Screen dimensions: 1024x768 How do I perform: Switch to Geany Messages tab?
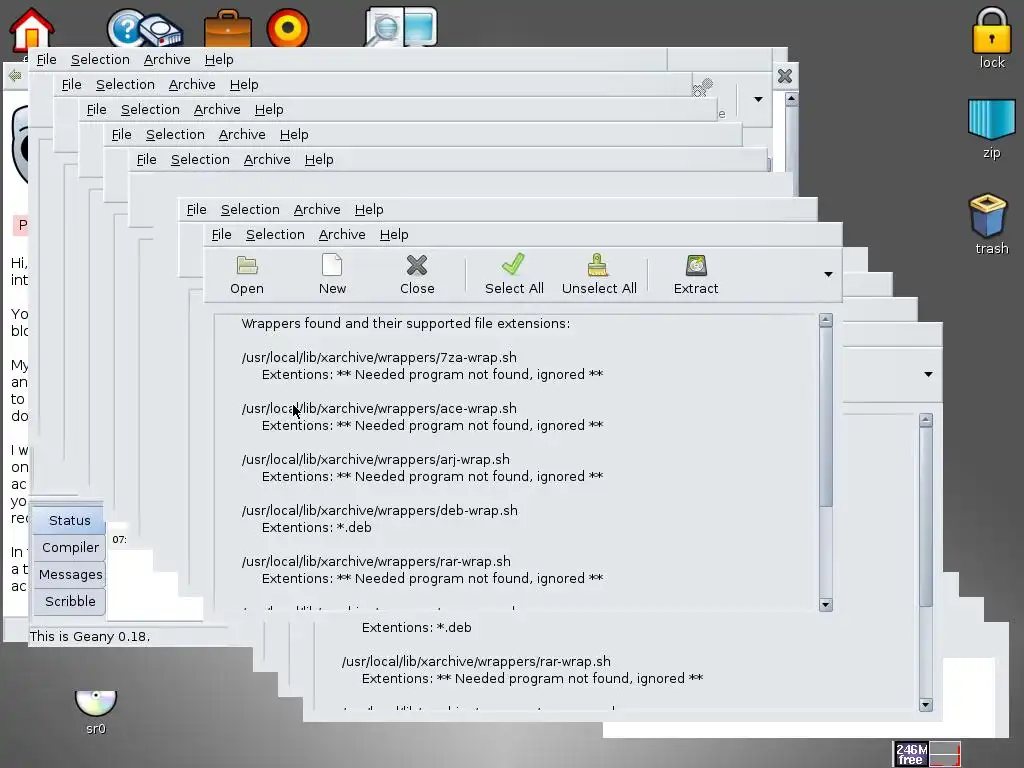pos(70,574)
